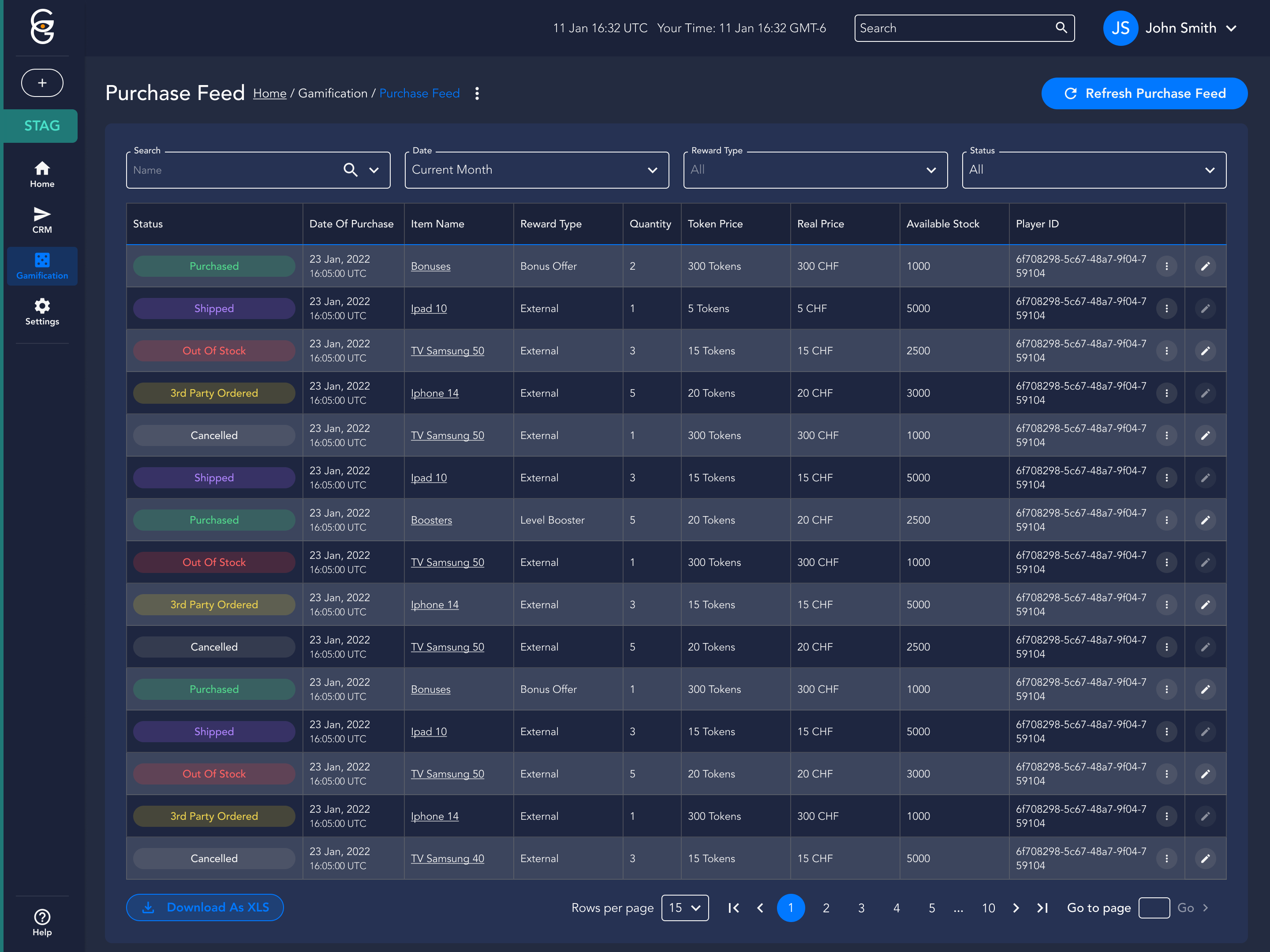The height and width of the screenshot is (952, 1270).
Task: Open the CRM sidebar section
Action: point(42,220)
